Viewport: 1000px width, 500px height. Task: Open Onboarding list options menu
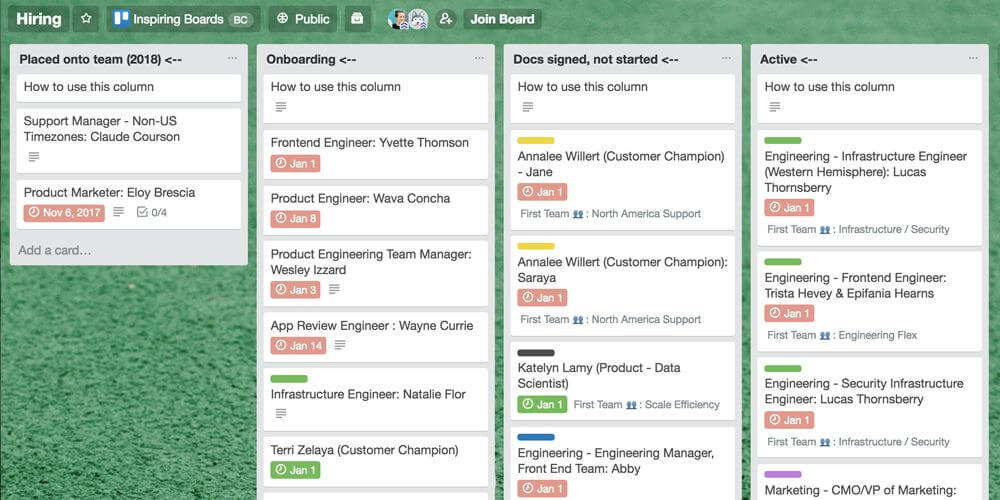tap(479, 59)
